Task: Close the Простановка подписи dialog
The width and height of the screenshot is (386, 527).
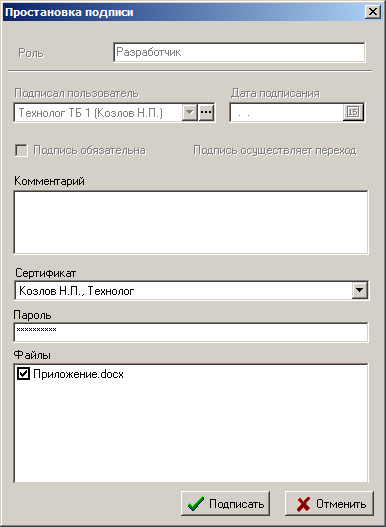Action: coord(373,12)
